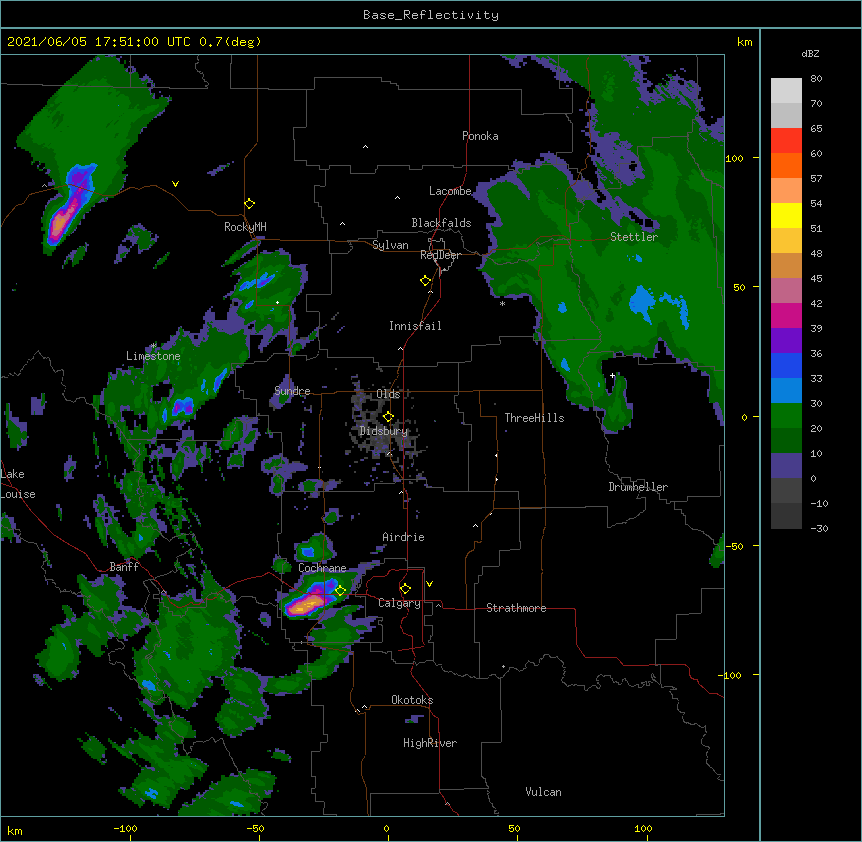Image resolution: width=862 pixels, height=842 pixels.
Task: Select the white 70-80 dBZ legend swatch
Action: (786, 91)
